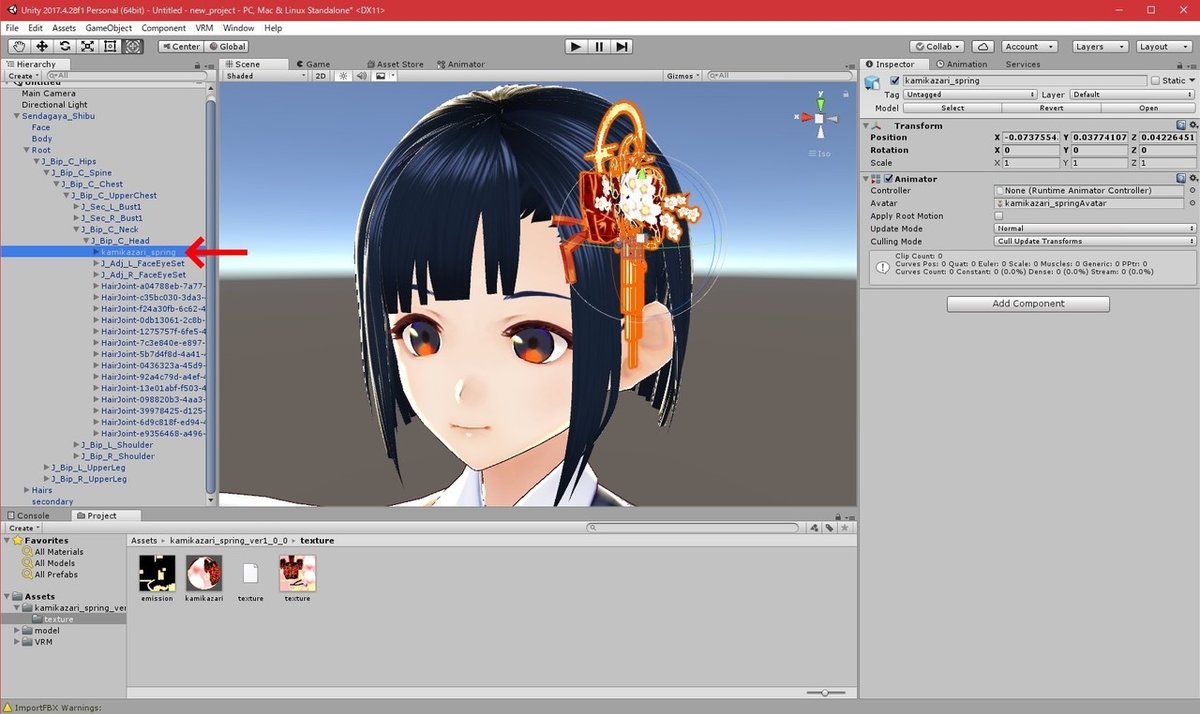Toggle Inspector lock icon
This screenshot has height=714, width=1200.
[1181, 64]
